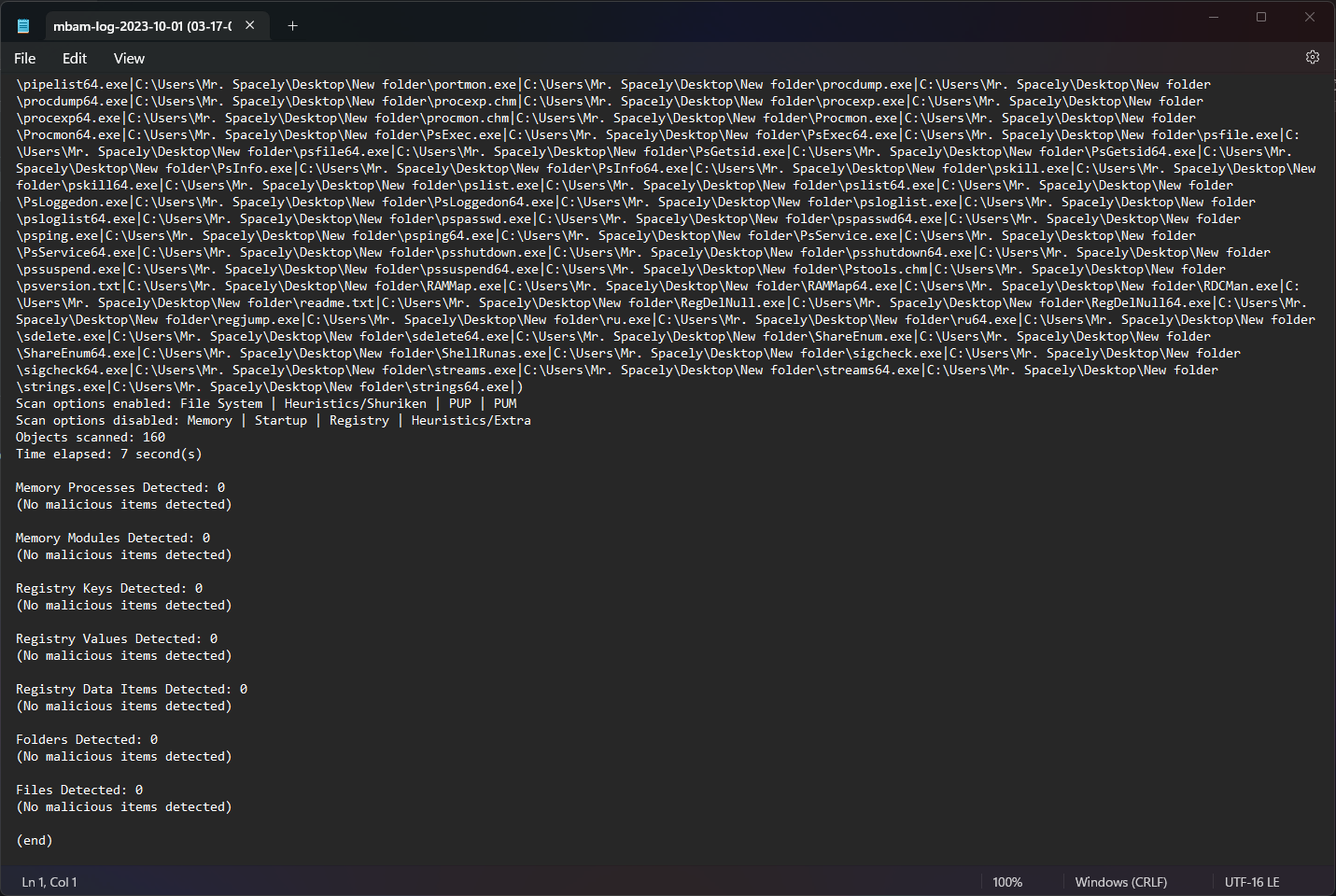Click 'Files Detected: 0' text
Viewport: 1336px width, 896px height.
[79, 790]
